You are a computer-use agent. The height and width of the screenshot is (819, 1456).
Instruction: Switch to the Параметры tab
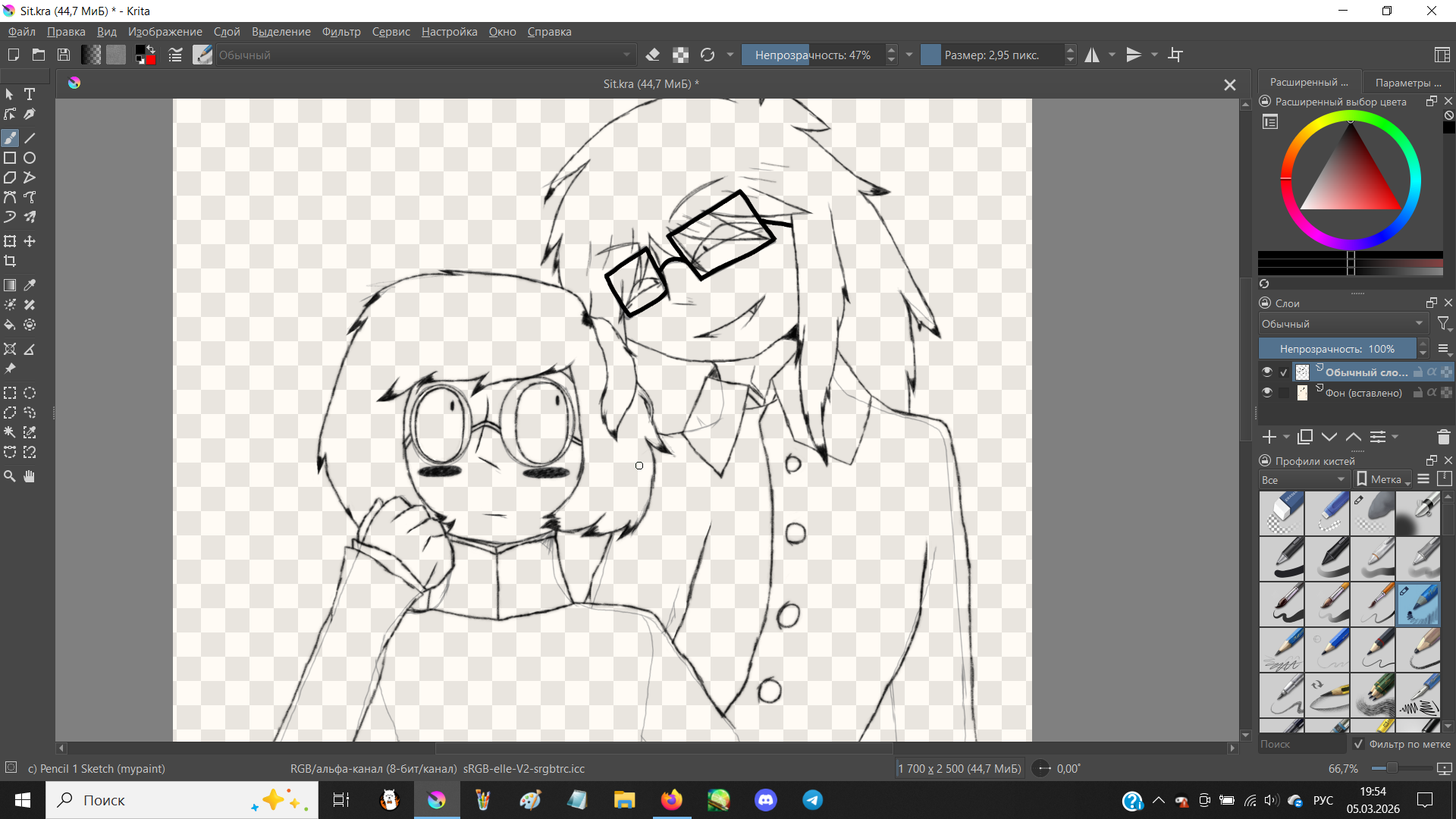1407,82
